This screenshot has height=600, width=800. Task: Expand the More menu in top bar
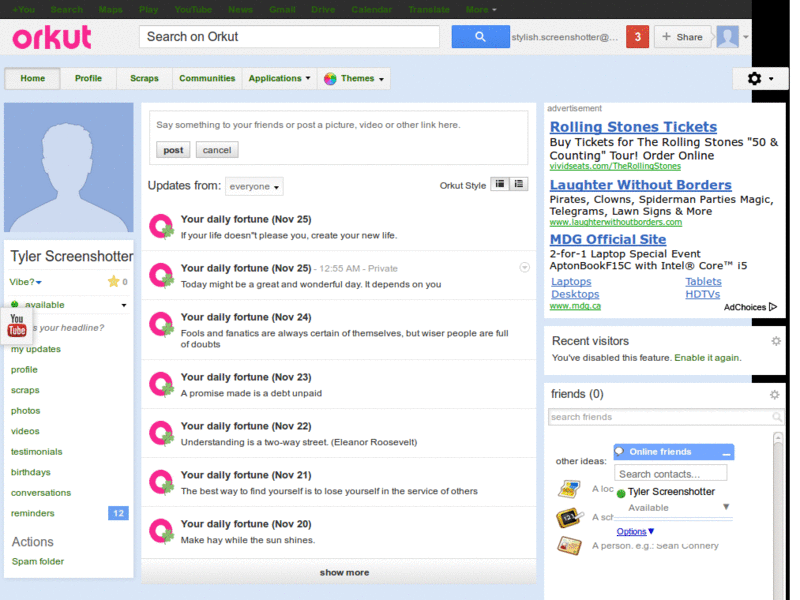point(481,9)
